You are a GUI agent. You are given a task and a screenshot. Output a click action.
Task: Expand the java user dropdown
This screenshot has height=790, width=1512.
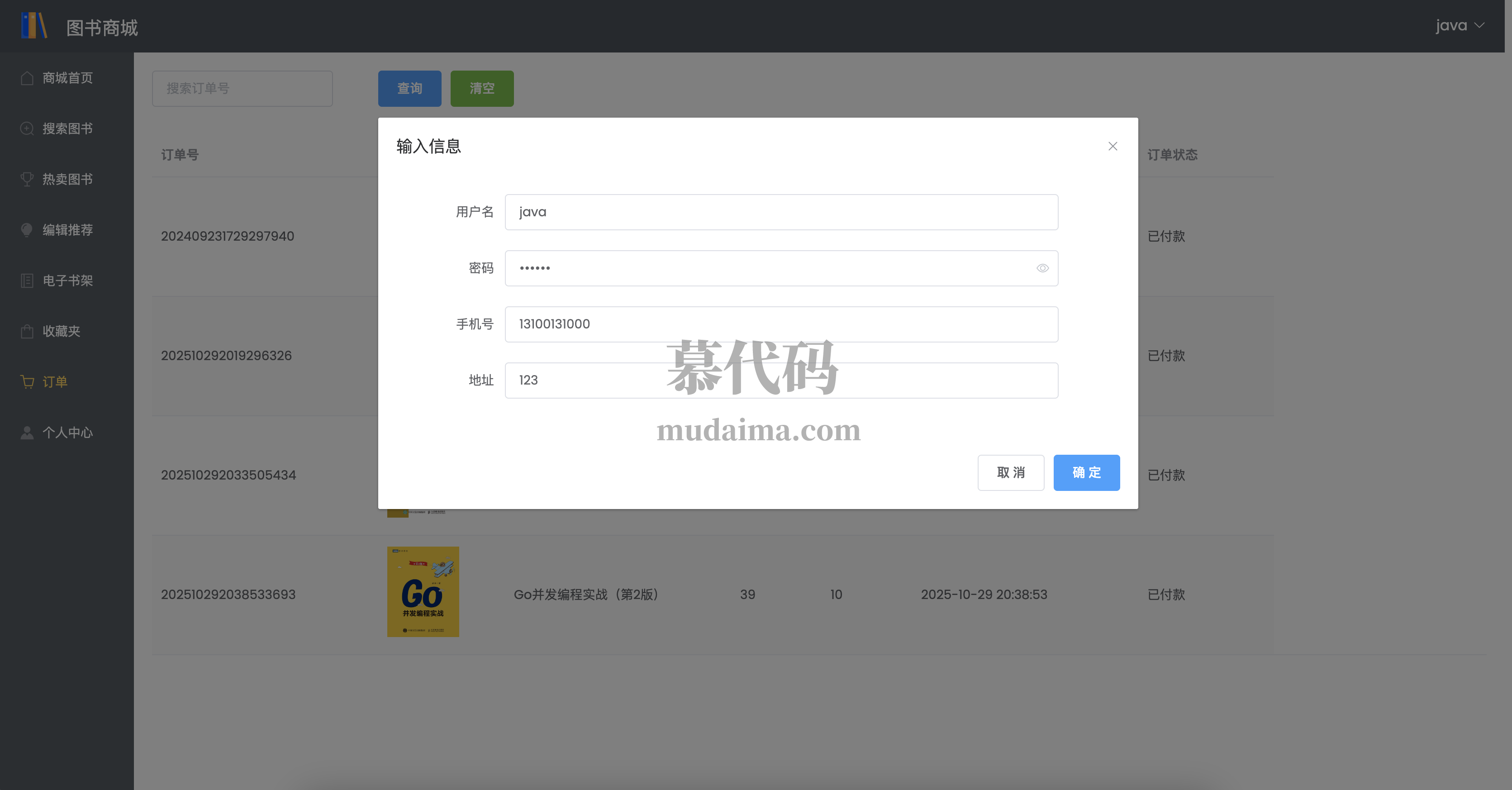[x=1459, y=26]
